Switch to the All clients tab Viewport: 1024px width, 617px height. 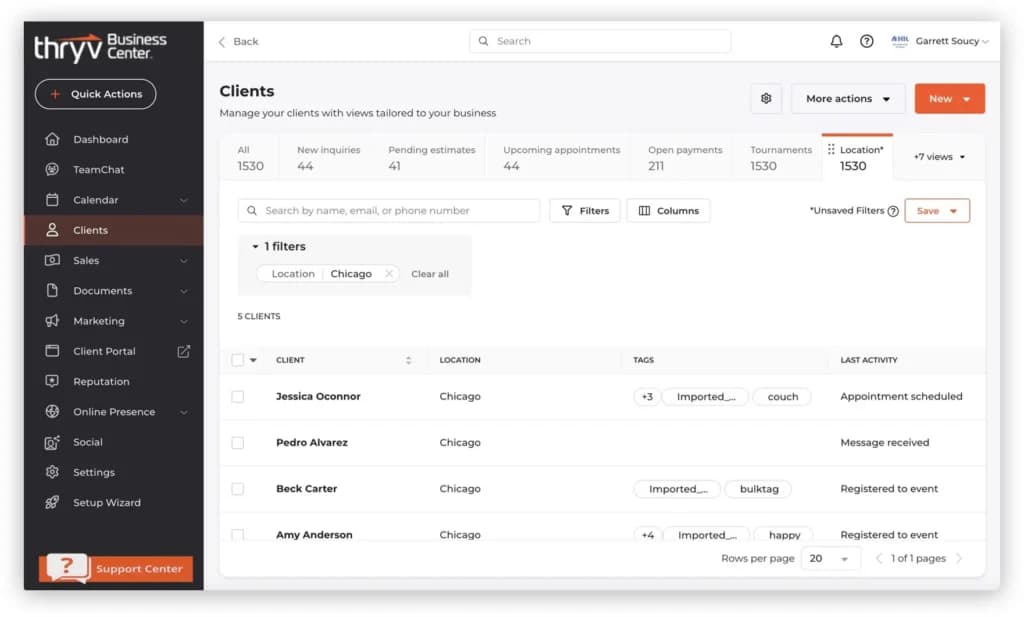point(250,158)
